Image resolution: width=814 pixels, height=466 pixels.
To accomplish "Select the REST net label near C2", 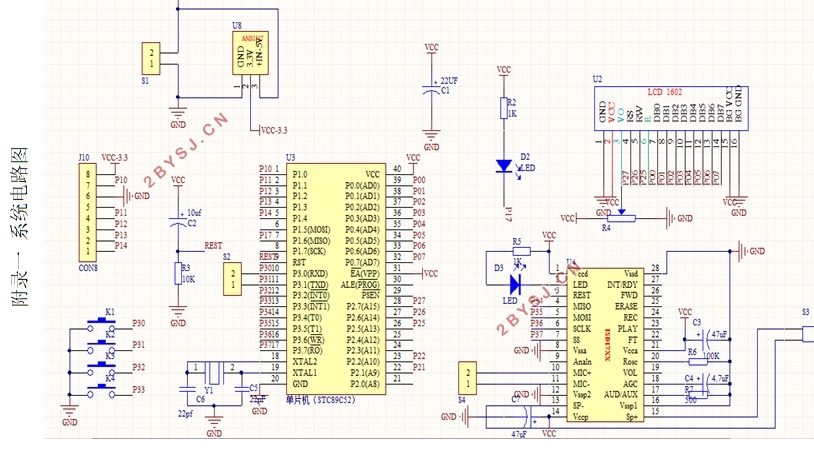I will click(x=213, y=245).
